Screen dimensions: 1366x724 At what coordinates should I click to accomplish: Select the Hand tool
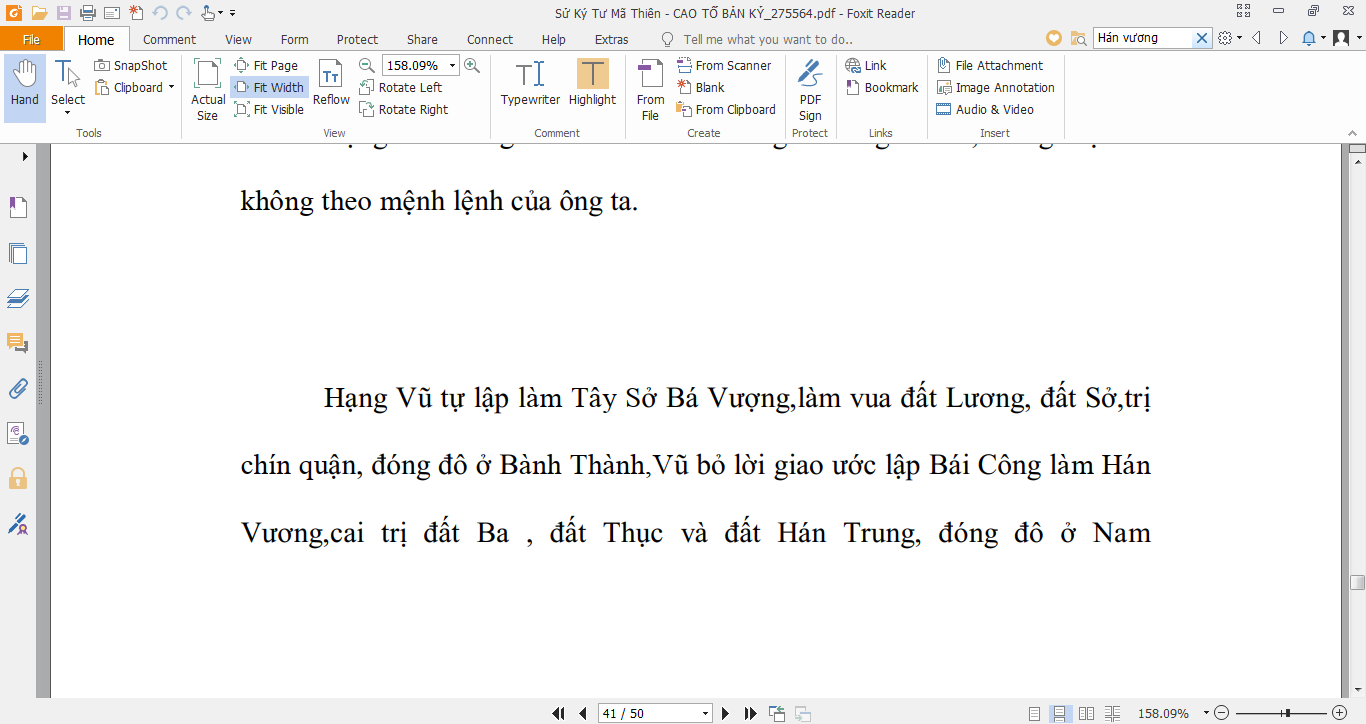coord(25,88)
